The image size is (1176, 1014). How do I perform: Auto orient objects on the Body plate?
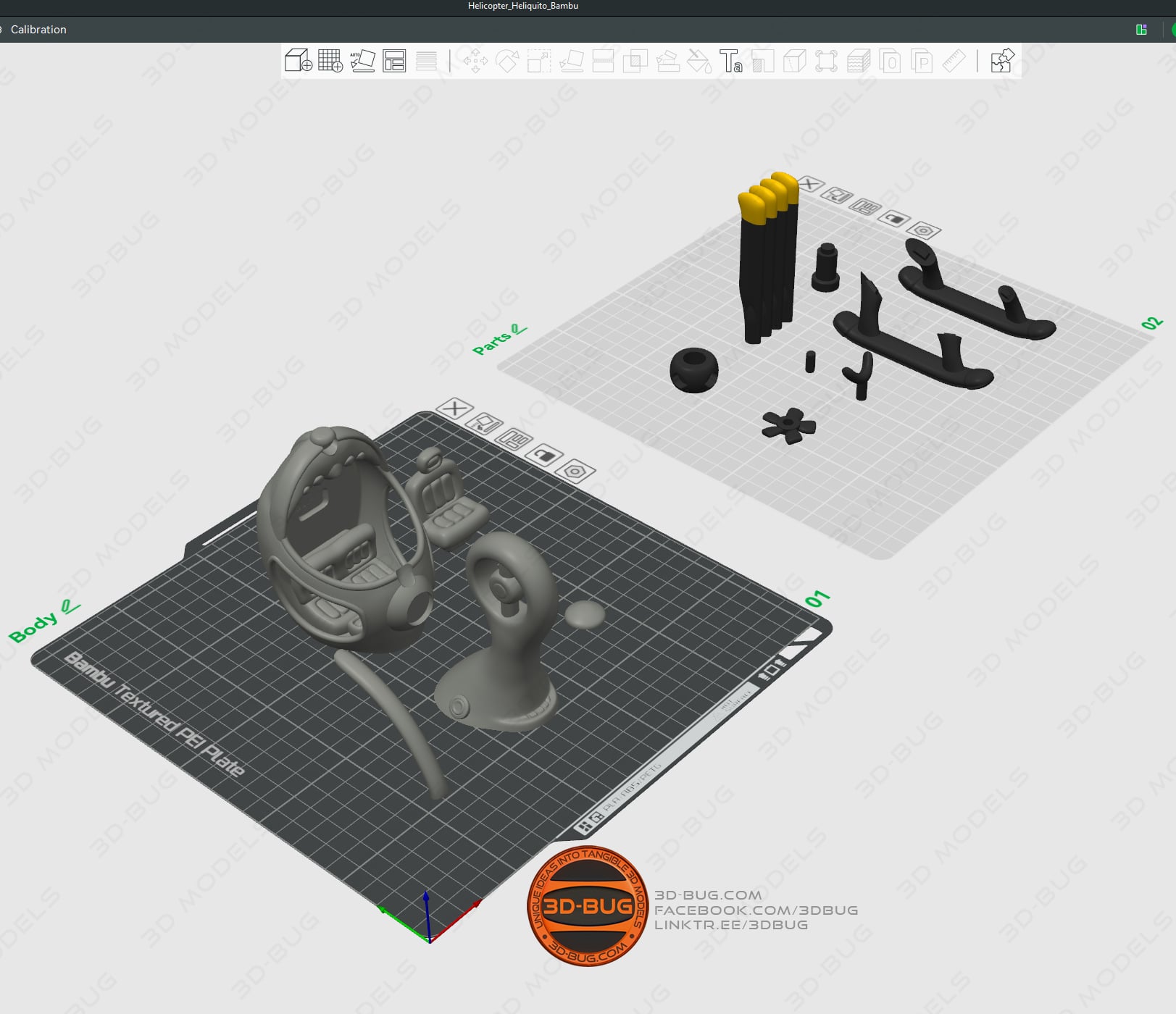point(485,423)
